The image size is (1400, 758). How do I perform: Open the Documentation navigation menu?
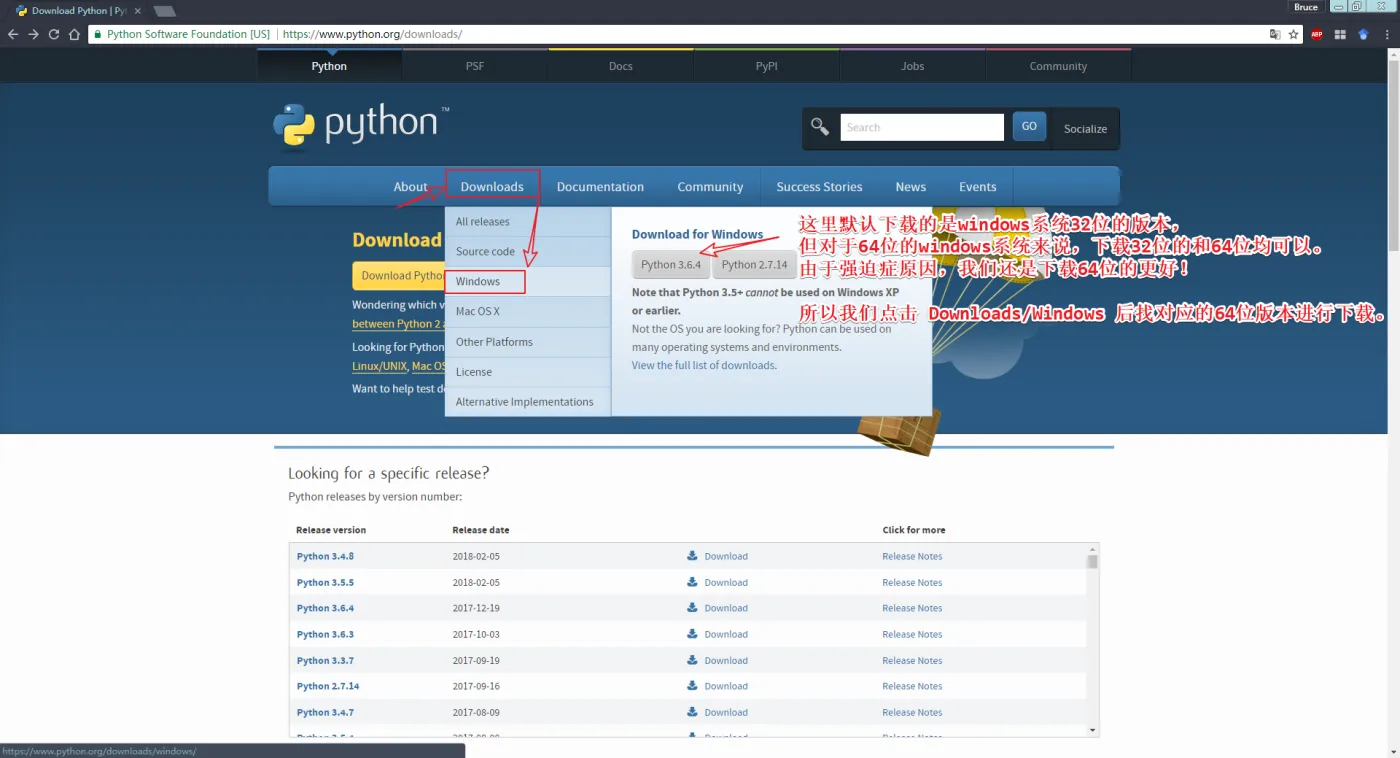click(600, 187)
